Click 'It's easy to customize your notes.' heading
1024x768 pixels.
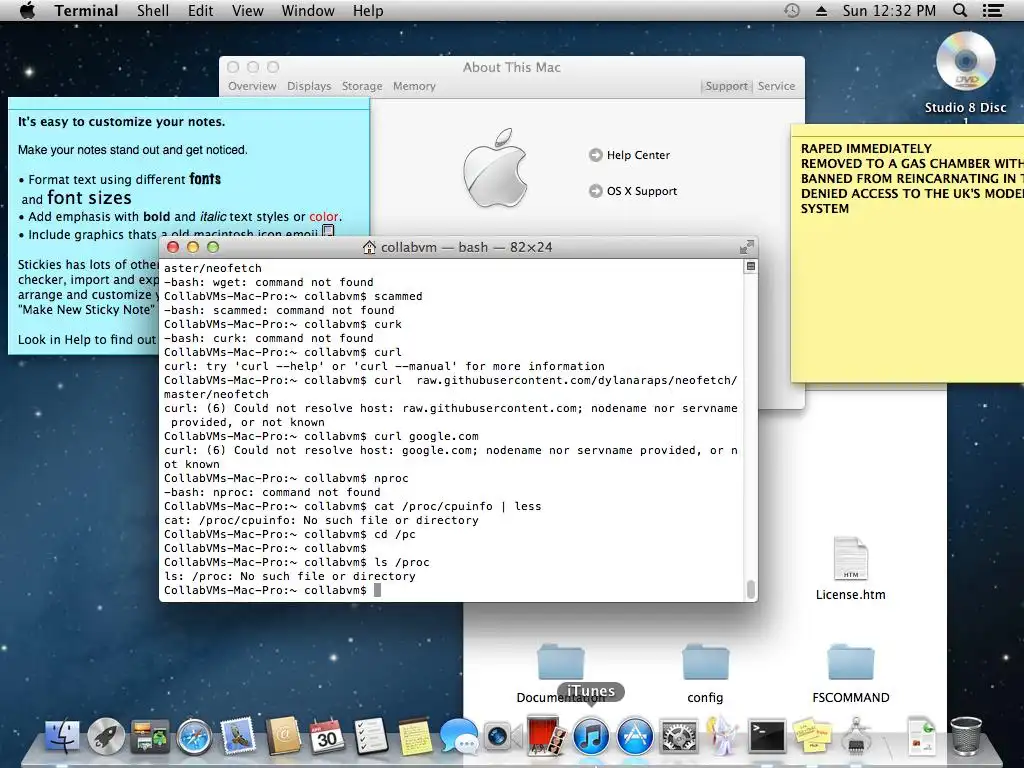tap(121, 121)
